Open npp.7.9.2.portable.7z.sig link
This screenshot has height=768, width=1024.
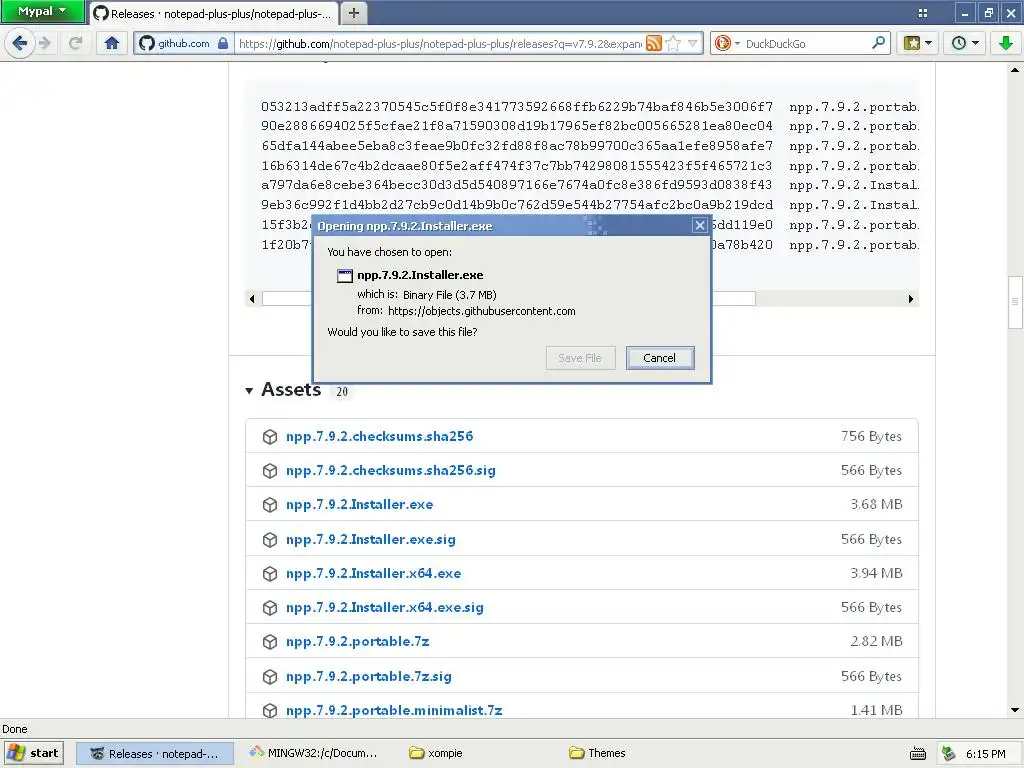pos(368,676)
